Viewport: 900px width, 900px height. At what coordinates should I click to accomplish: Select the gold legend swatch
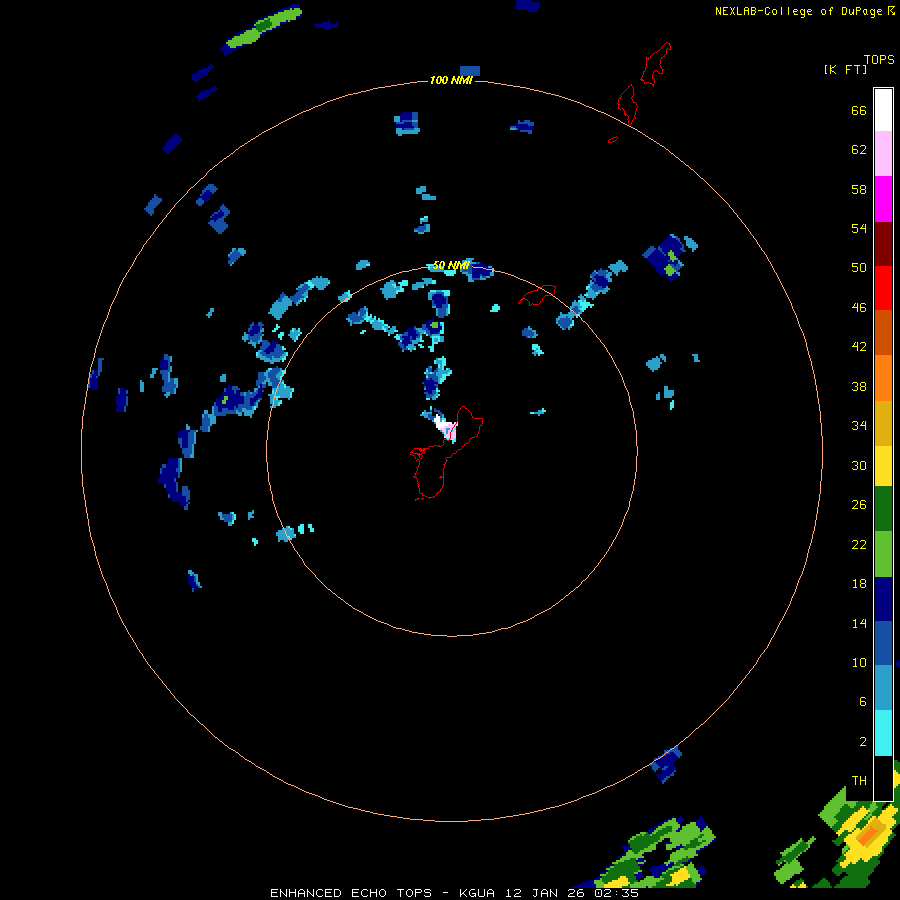coord(883,423)
